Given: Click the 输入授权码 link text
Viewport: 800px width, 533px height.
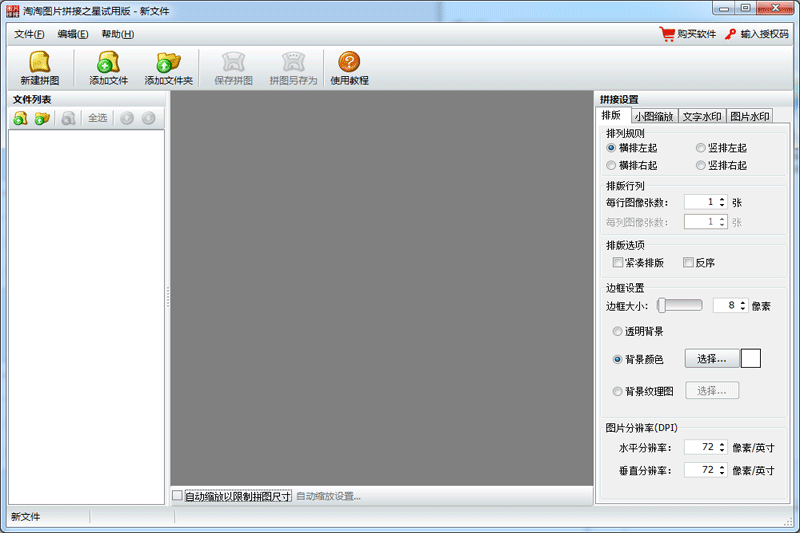Looking at the screenshot, I should click(x=764, y=34).
